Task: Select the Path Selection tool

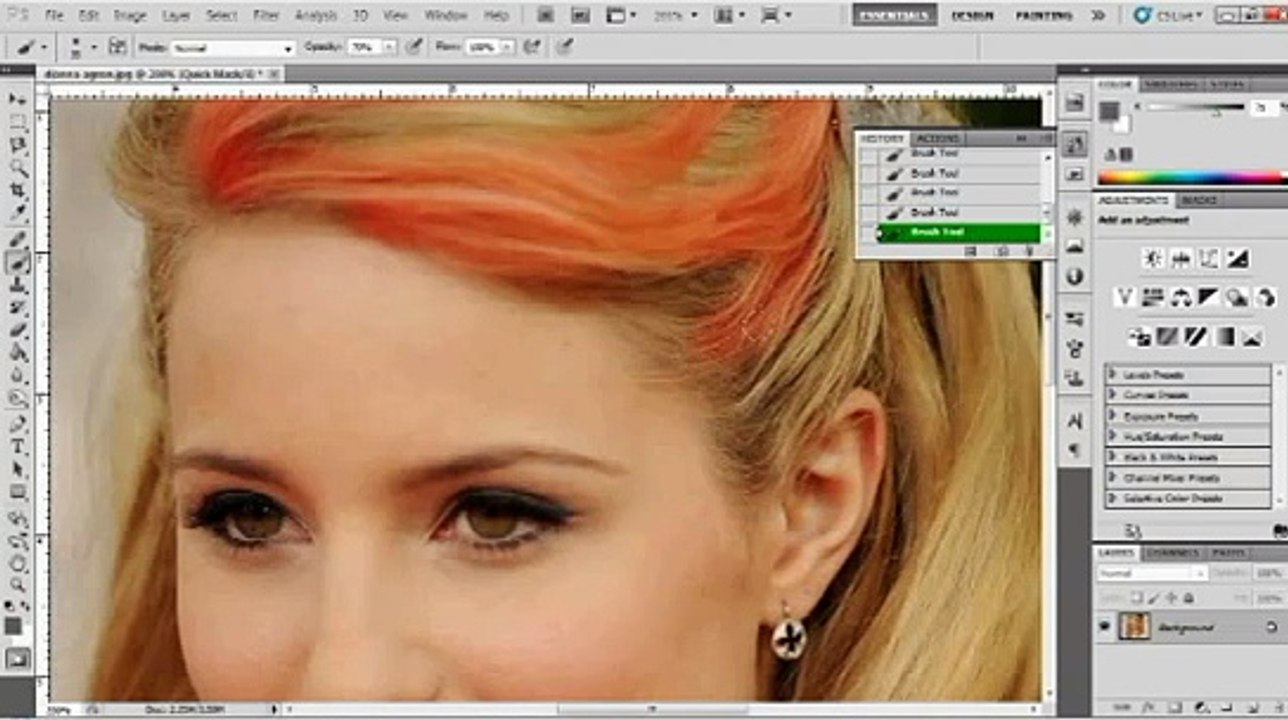Action: (x=17, y=470)
